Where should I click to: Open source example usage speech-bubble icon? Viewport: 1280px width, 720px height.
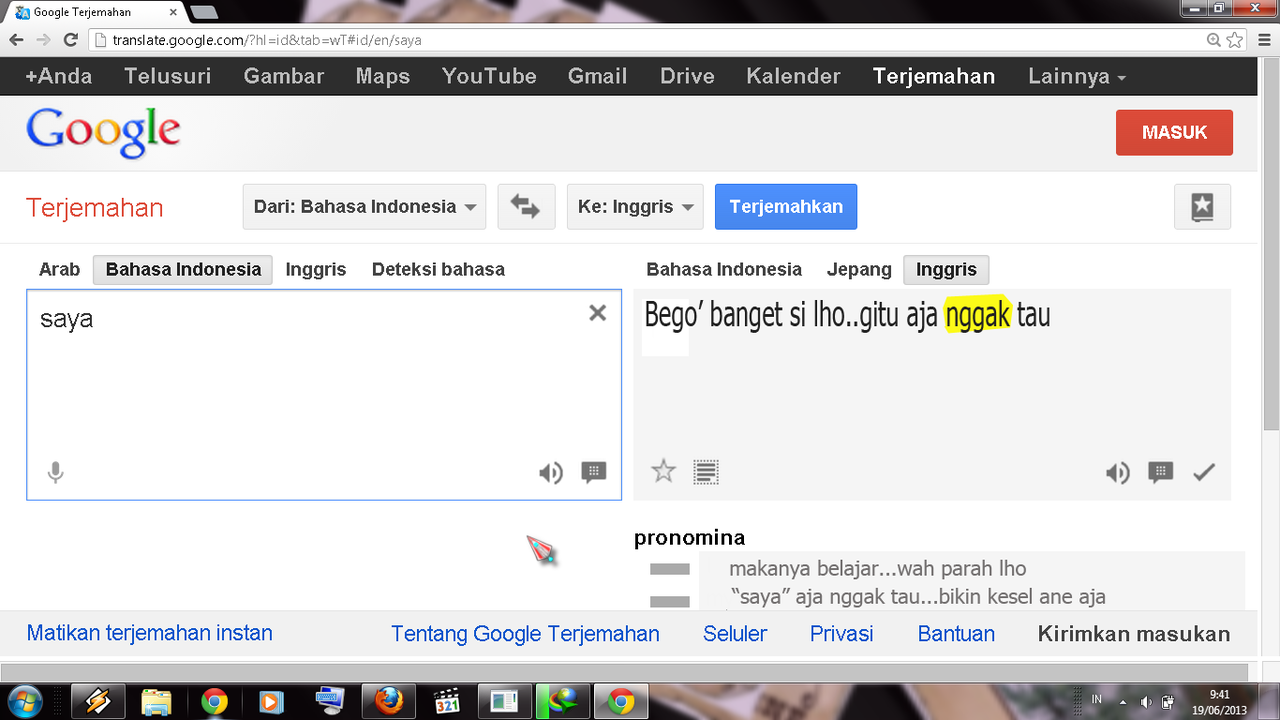[x=594, y=472]
